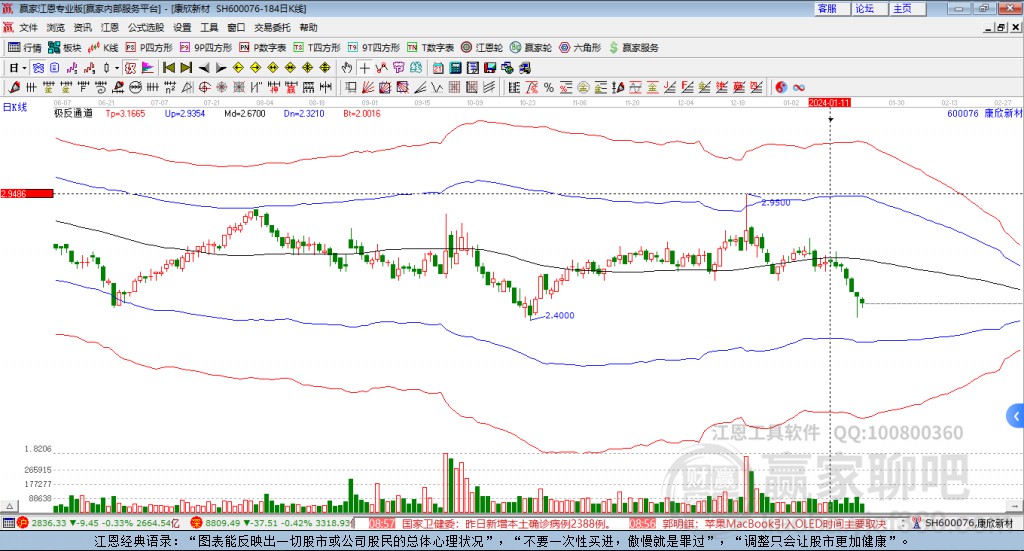Jump to last bar with skip-end icon
The width and height of the screenshot is (1024, 551).
click(186, 68)
